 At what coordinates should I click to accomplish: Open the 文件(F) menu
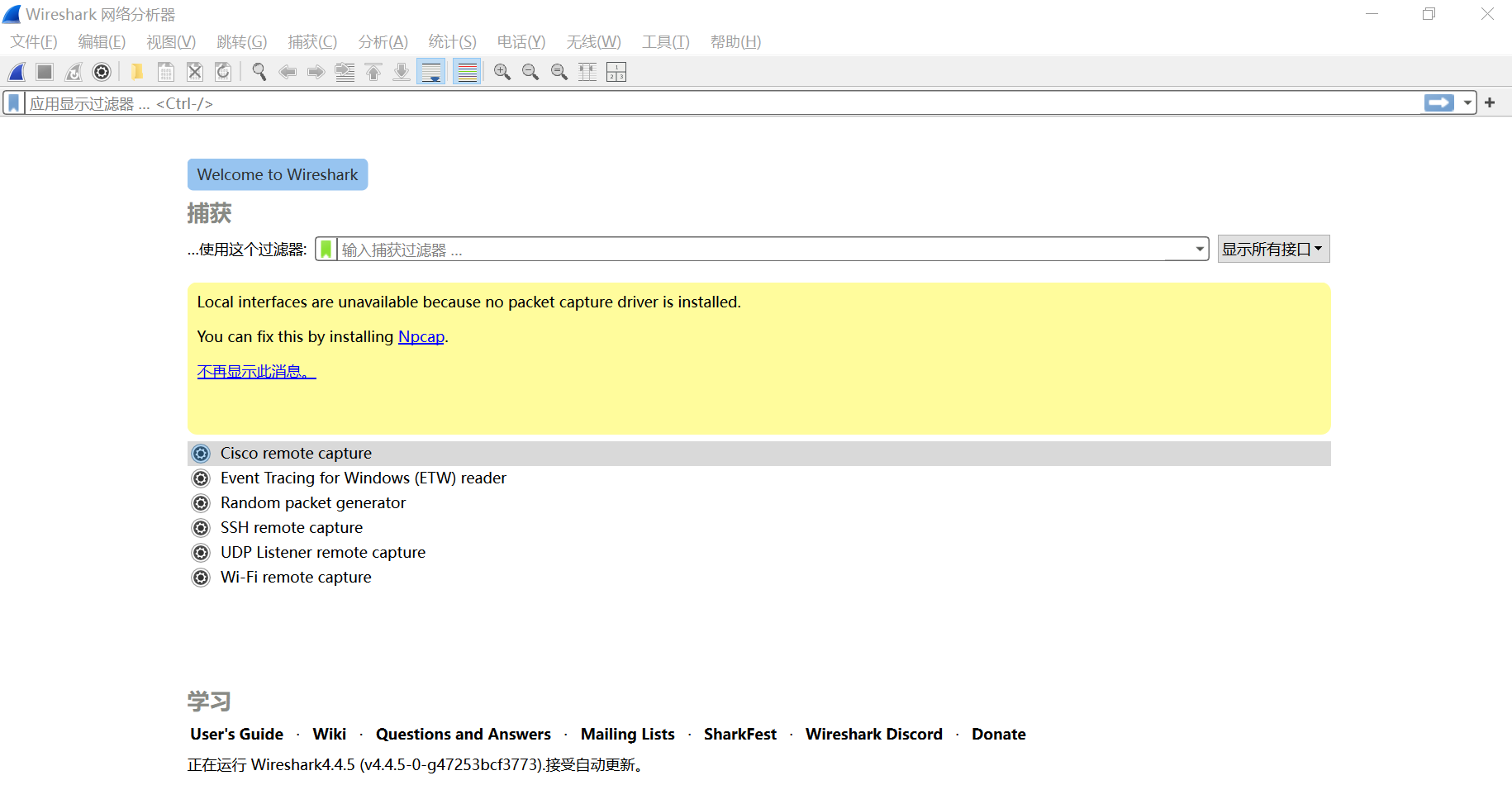[x=34, y=42]
